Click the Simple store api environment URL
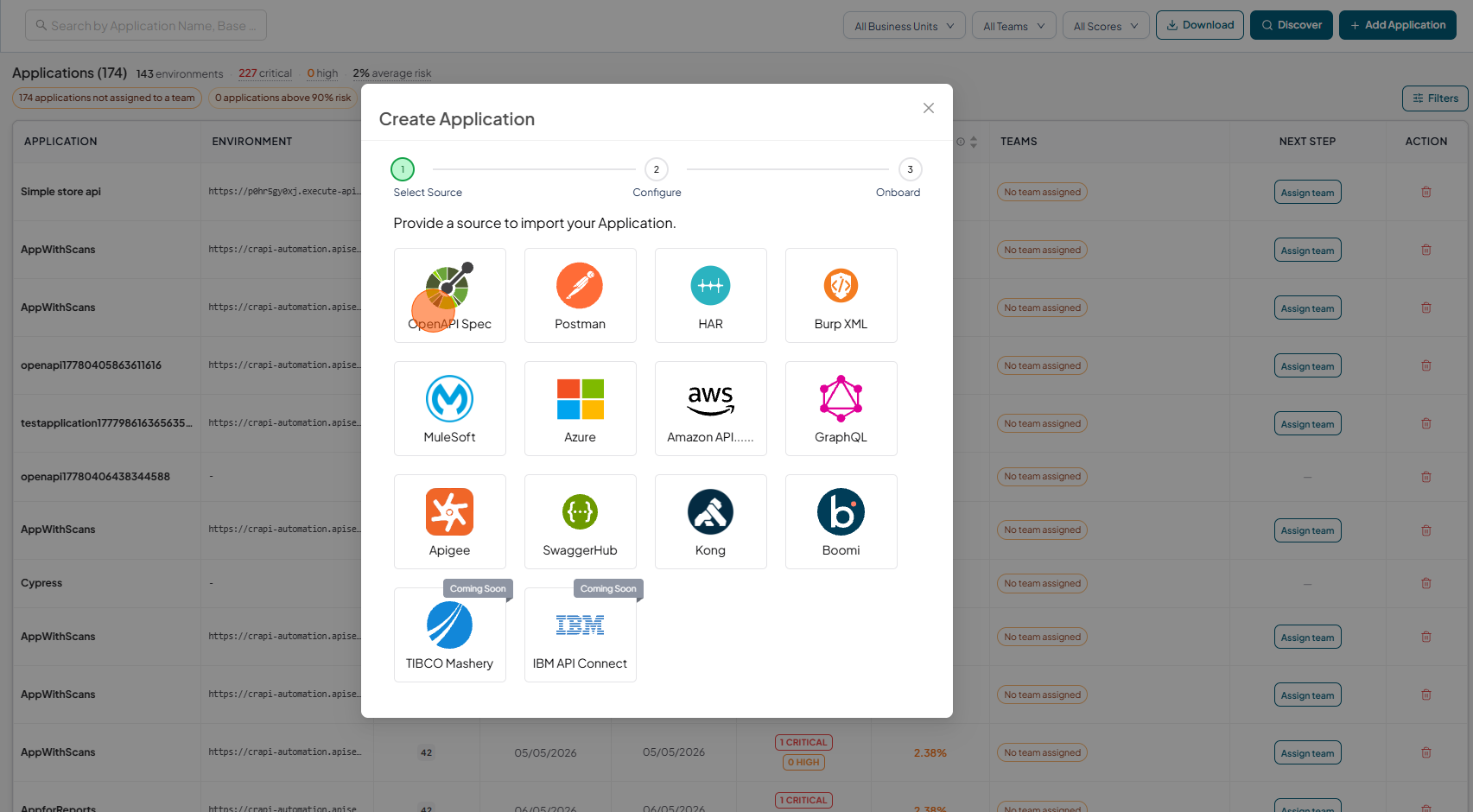The height and width of the screenshot is (812, 1473). pyautogui.click(x=283, y=192)
